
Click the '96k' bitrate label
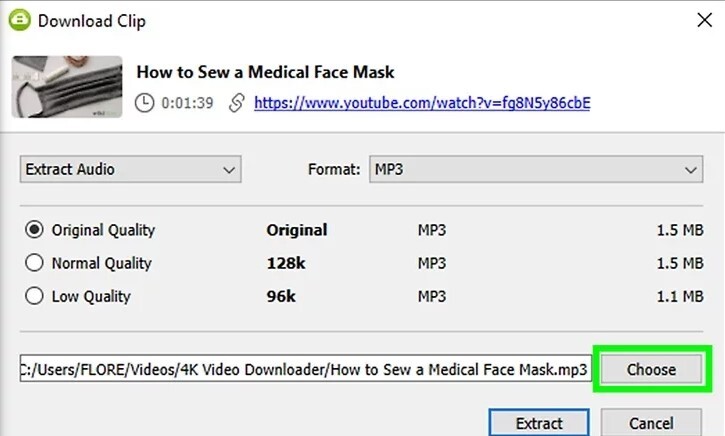pyautogui.click(x=281, y=296)
